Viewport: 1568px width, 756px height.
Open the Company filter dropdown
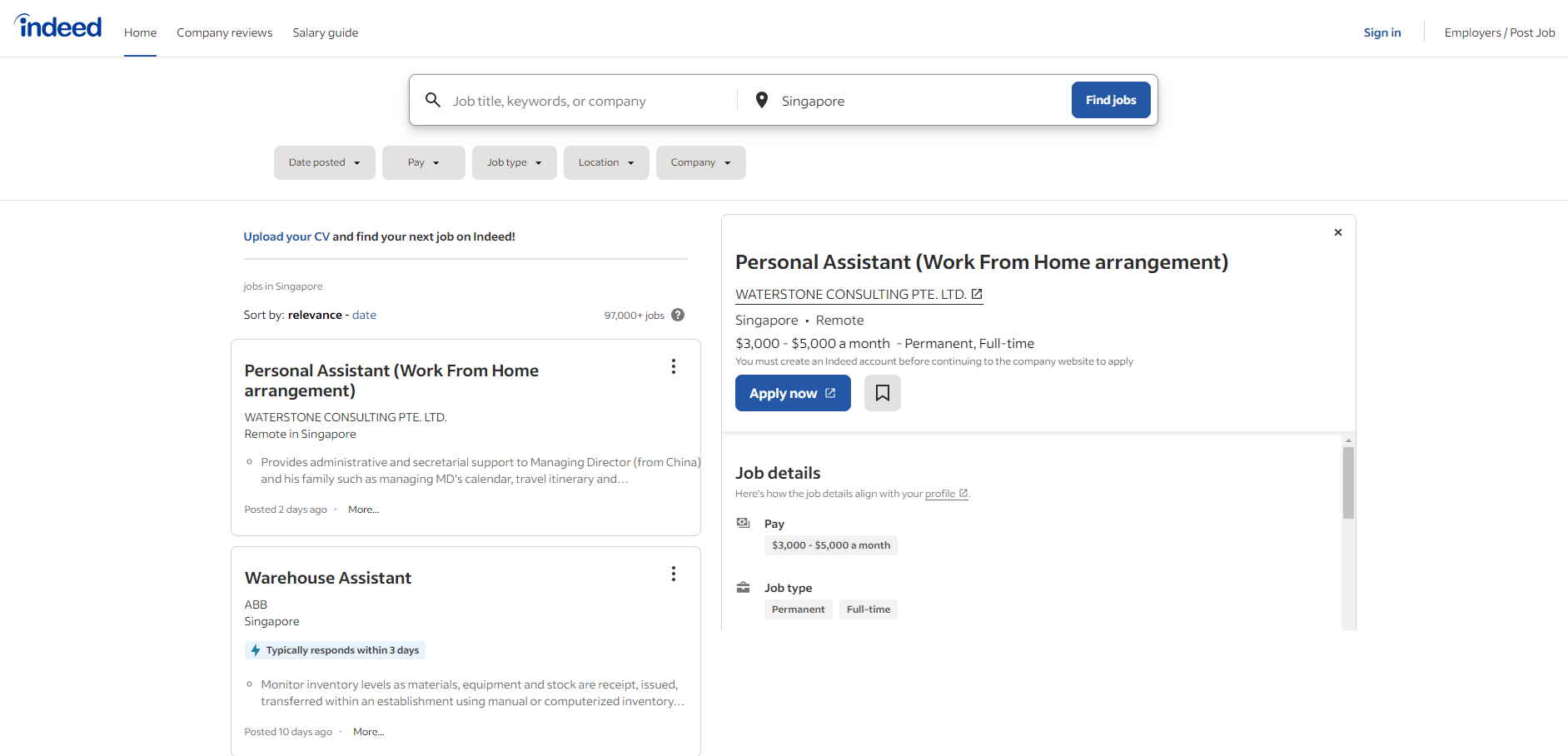pos(701,162)
